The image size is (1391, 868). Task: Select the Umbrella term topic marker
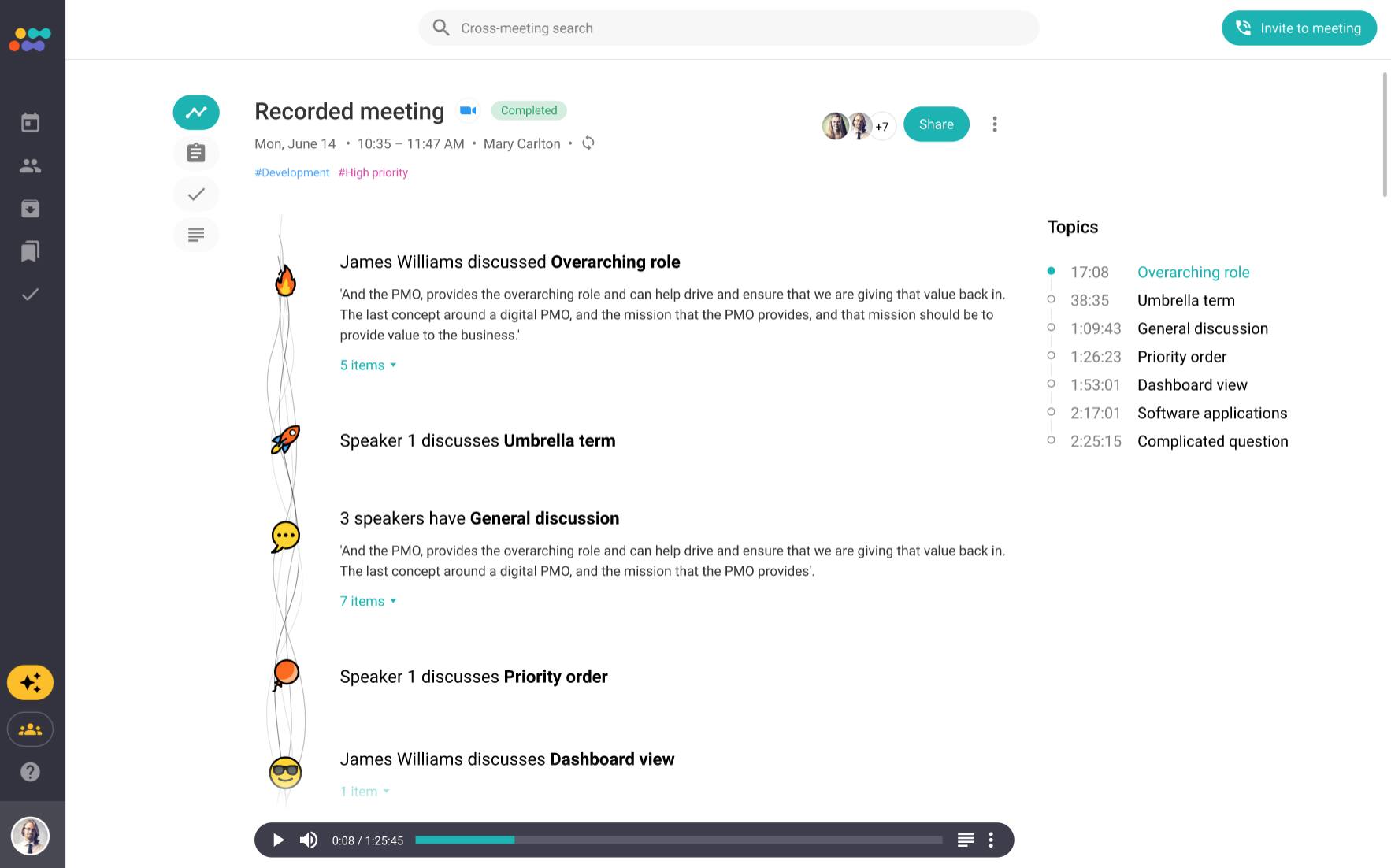point(1051,299)
